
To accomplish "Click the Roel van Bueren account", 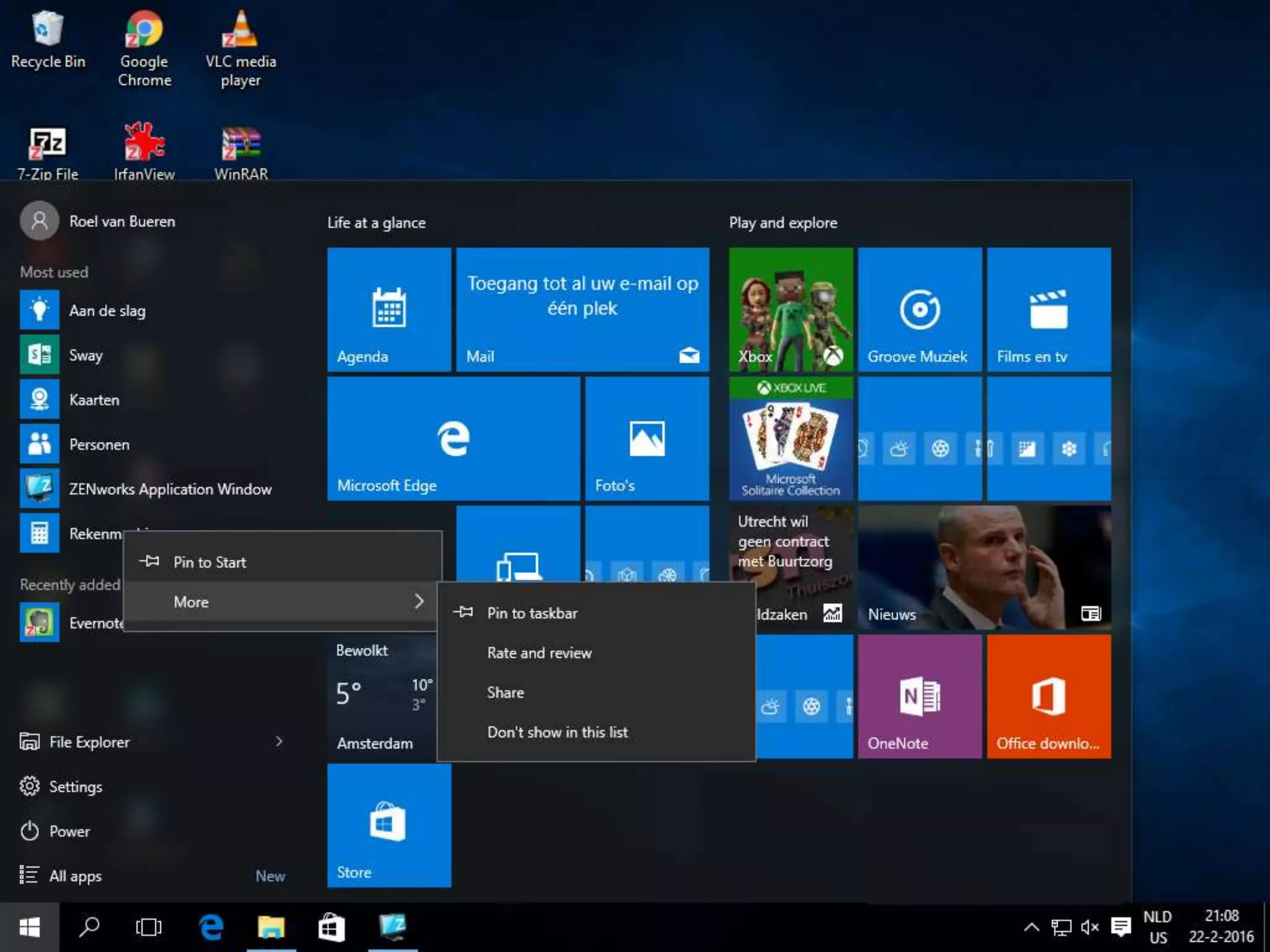I will click(x=98, y=221).
